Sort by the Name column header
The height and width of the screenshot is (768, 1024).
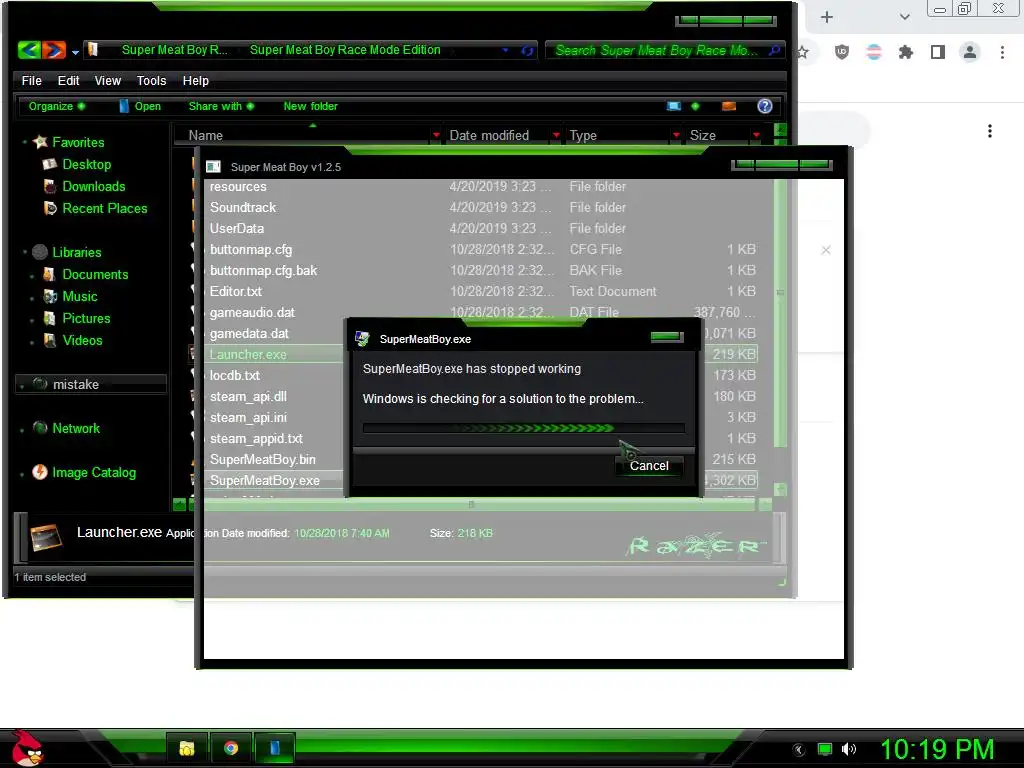pyautogui.click(x=206, y=135)
